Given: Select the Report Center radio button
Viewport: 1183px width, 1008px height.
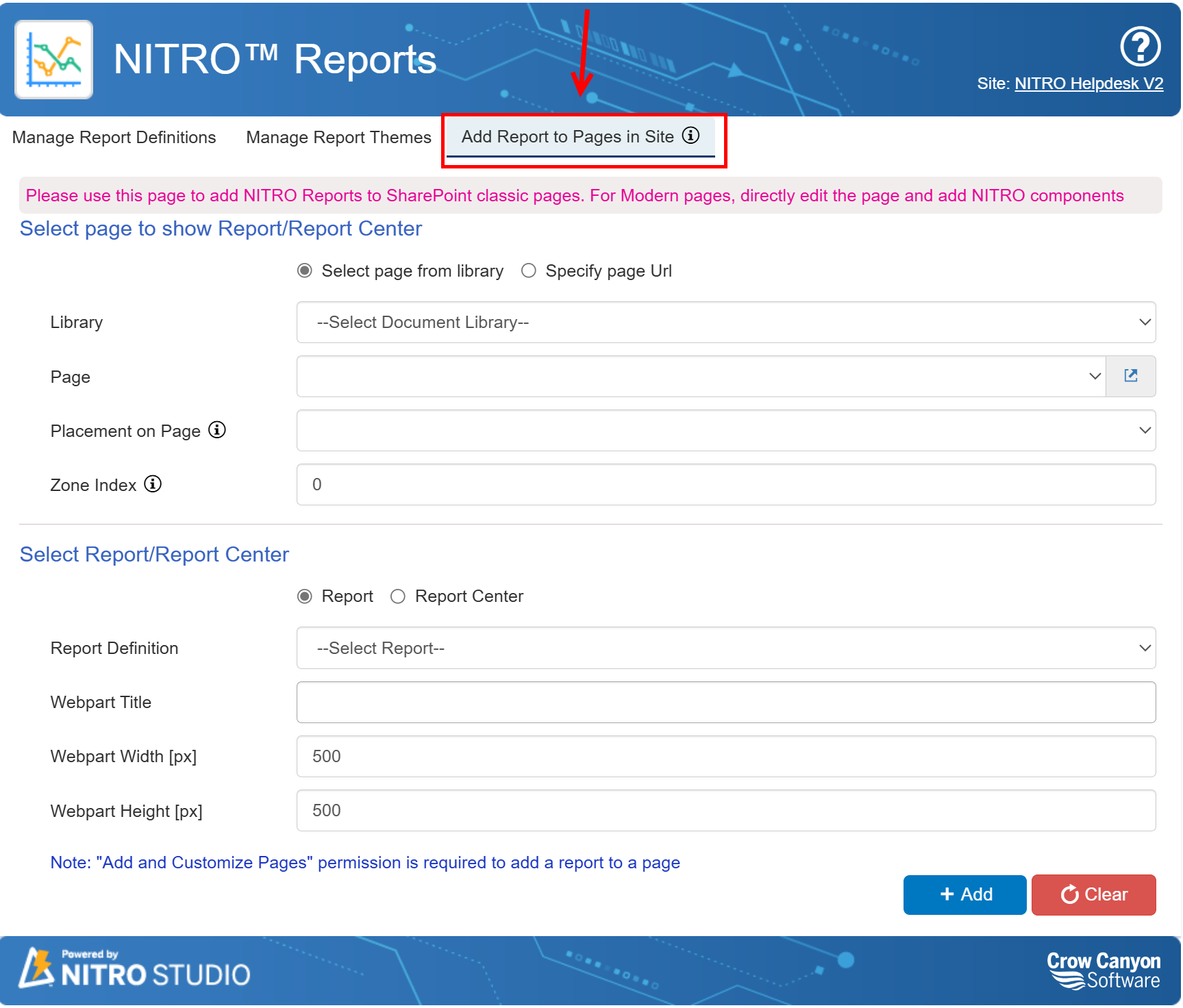Looking at the screenshot, I should tap(398, 596).
